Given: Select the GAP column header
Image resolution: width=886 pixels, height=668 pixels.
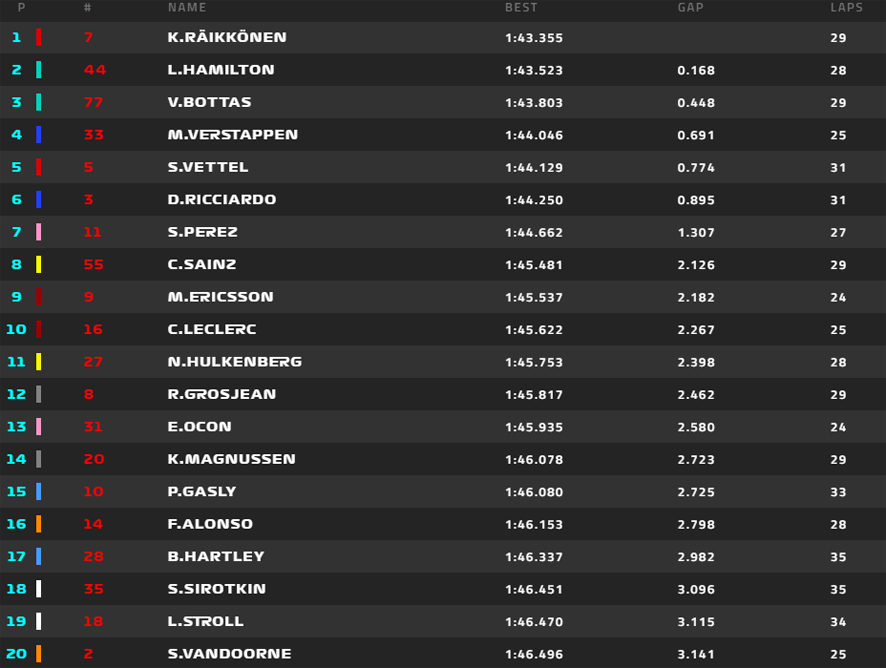Looking at the screenshot, I should tap(690, 7).
